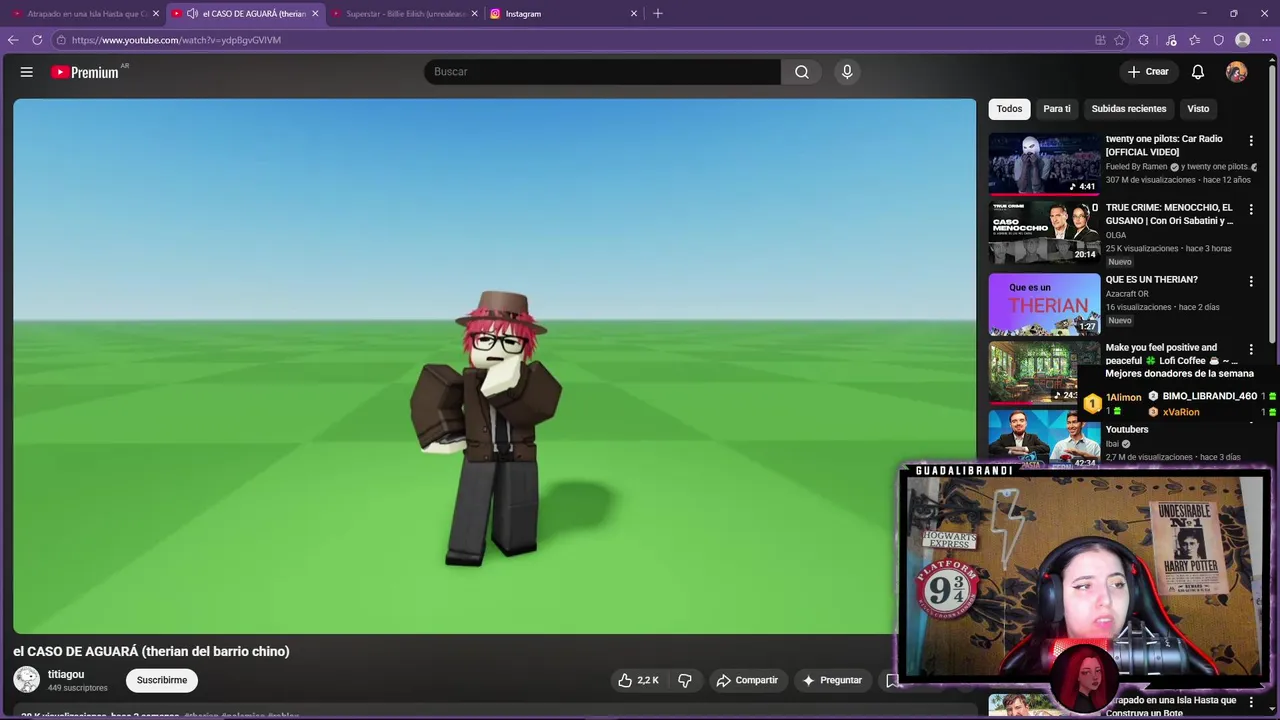Select the Todos filter chip
1280x720 pixels.
1009,109
